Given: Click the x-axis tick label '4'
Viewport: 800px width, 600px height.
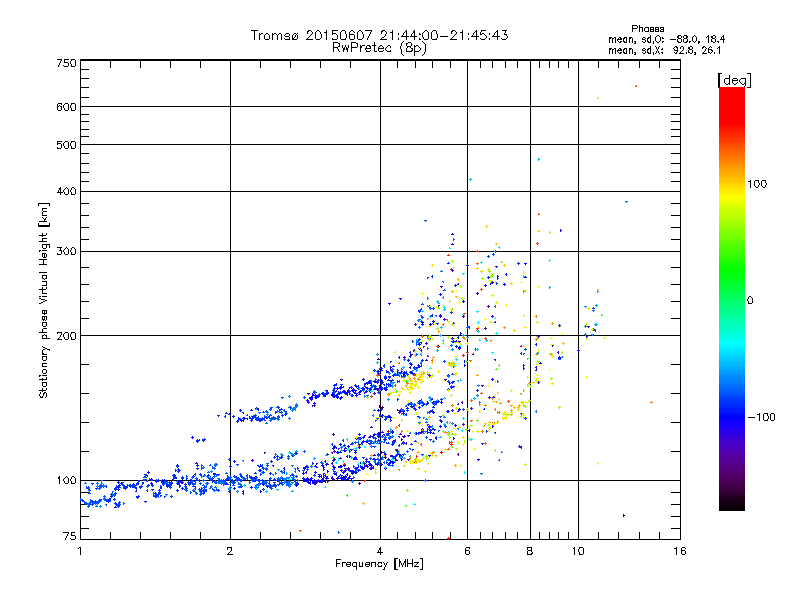Looking at the screenshot, I should (x=380, y=551).
